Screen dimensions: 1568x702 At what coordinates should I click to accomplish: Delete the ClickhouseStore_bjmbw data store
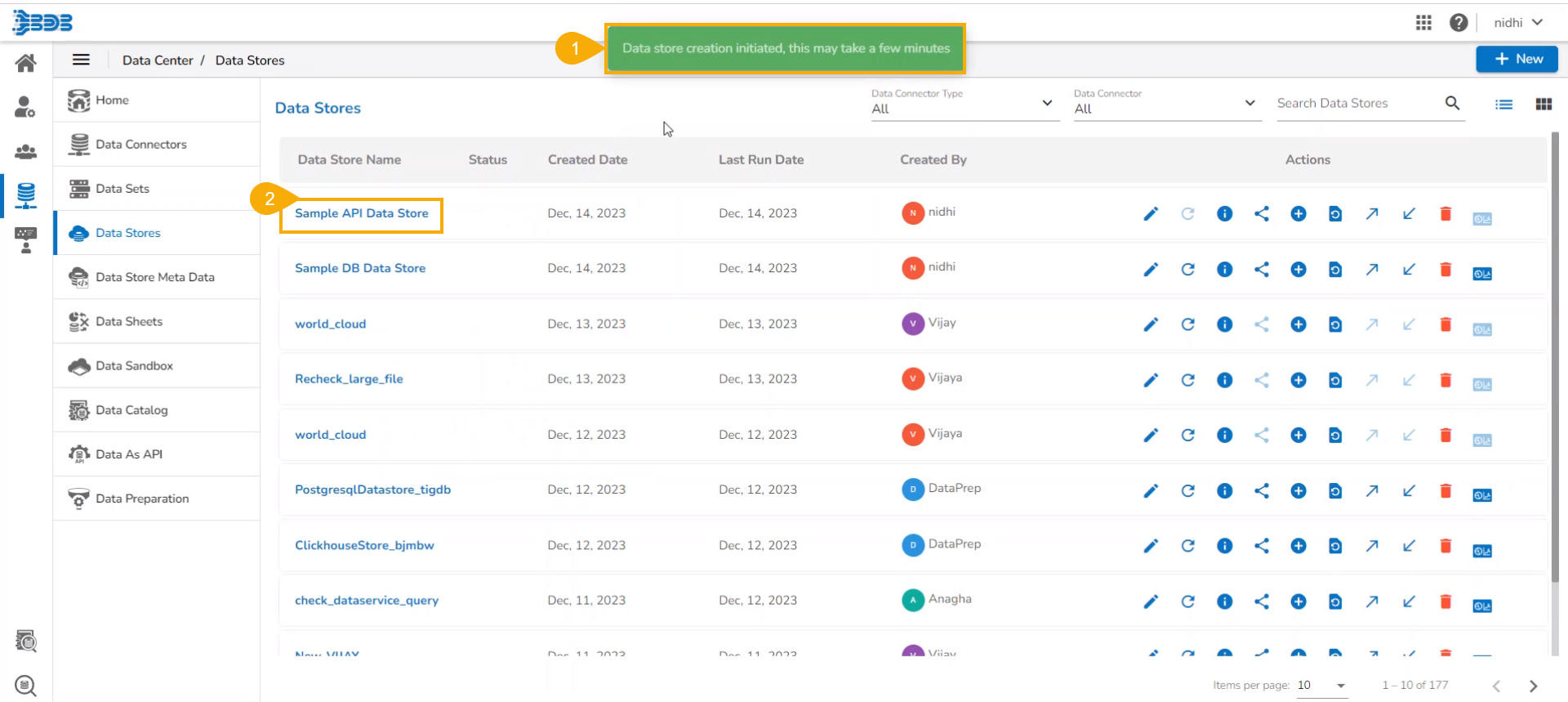click(1445, 546)
